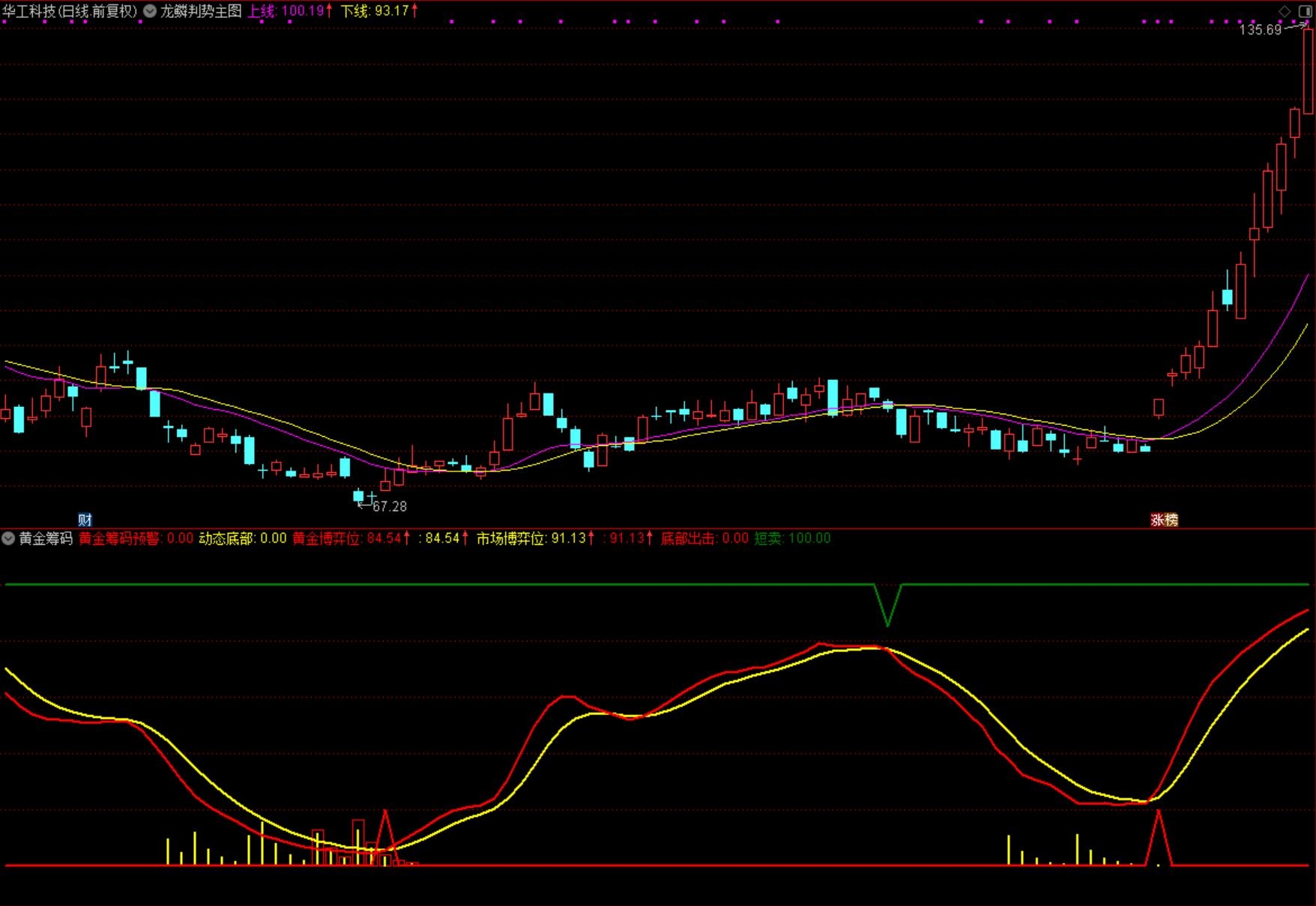Click the diamond icon at top right
Screen dimensions: 1316x906
click(1285, 10)
